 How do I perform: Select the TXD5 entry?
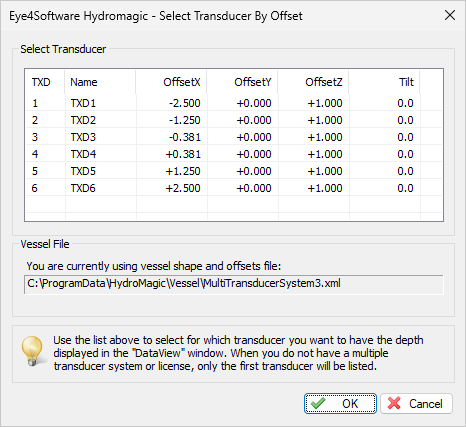[x=234, y=171]
